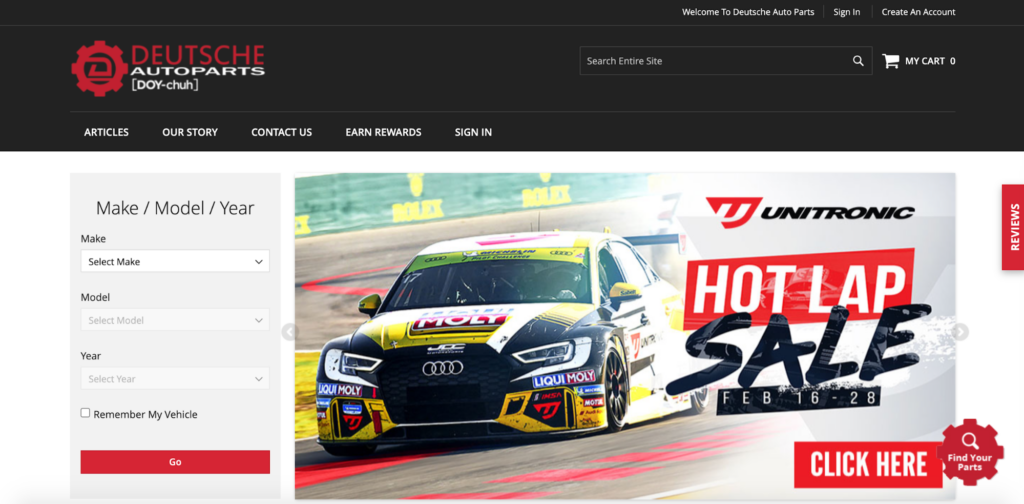This screenshot has height=504, width=1024.
Task: Open the red Reviews side tab
Action: tap(1012, 227)
